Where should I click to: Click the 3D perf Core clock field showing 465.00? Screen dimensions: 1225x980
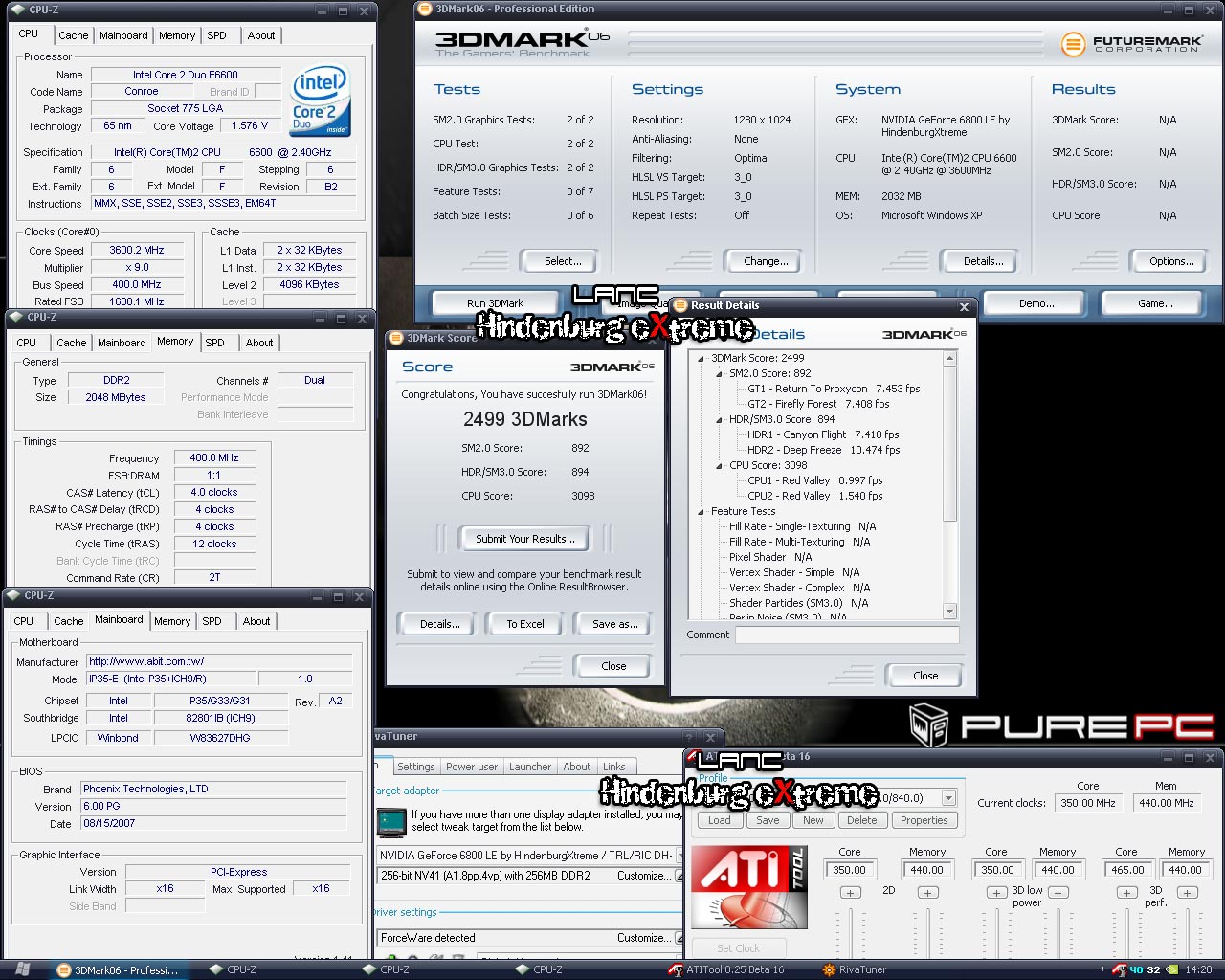click(x=1127, y=870)
